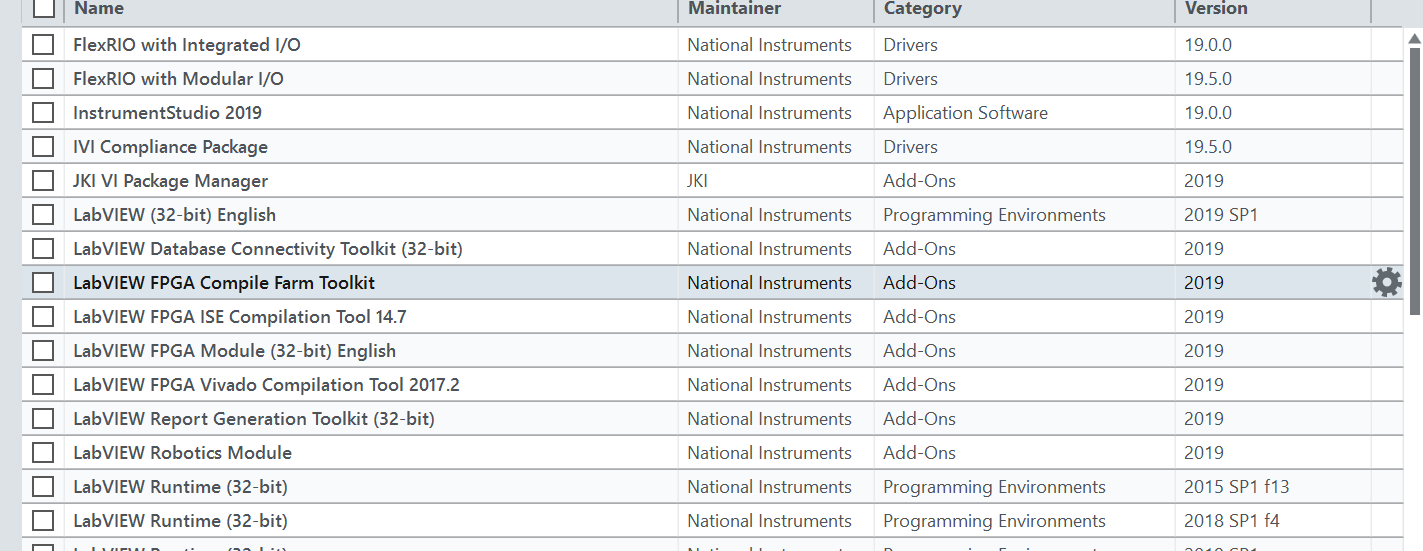Sort by the Category column header
1423x551 pixels.
pos(922,8)
